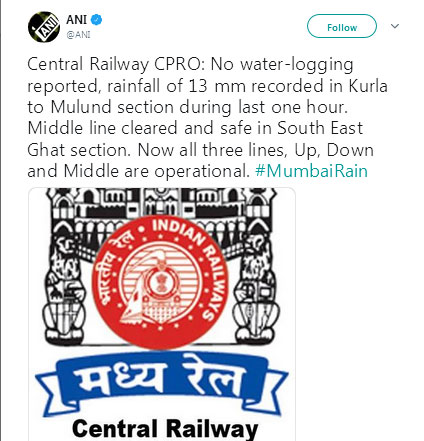Expand the tweet options chevron menu
Image resolution: width=424 pixels, height=441 pixels.
tap(395, 26)
